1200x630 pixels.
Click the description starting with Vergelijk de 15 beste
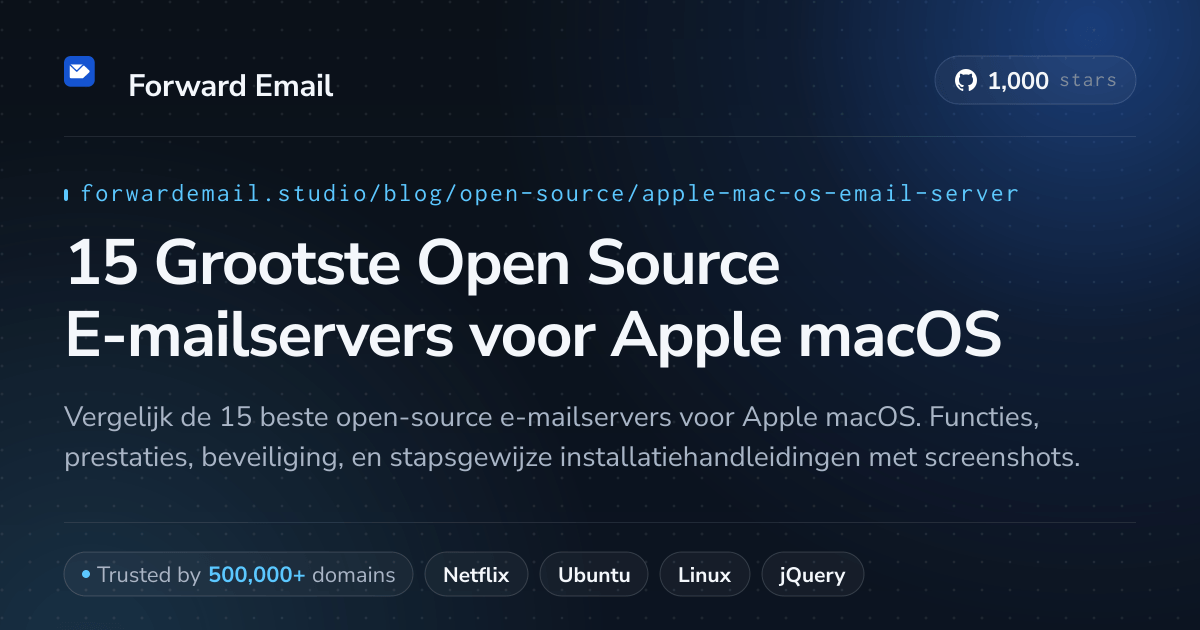(x=572, y=437)
